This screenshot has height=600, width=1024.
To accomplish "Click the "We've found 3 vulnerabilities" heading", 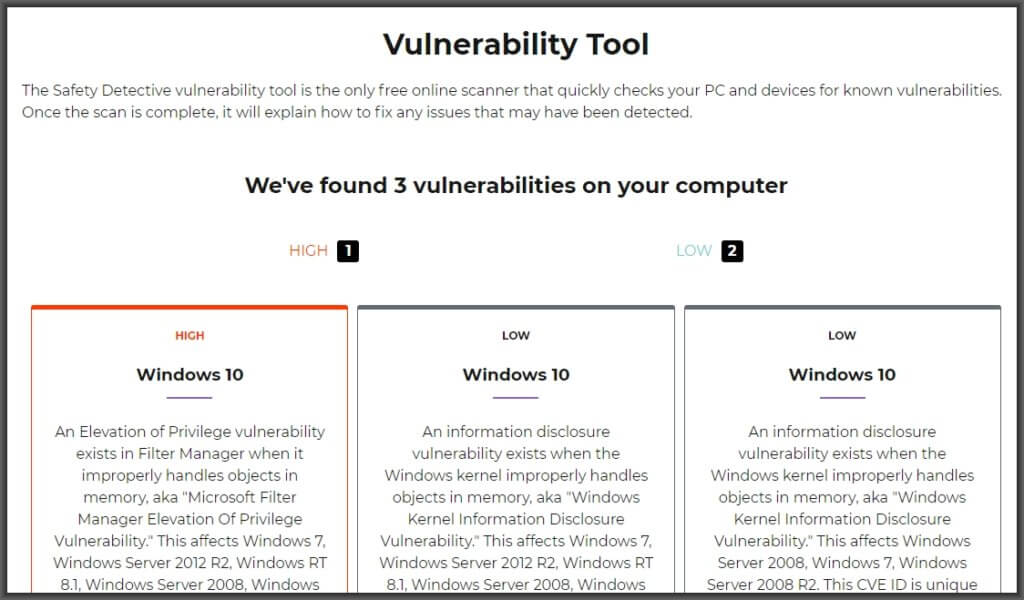I will [x=516, y=186].
